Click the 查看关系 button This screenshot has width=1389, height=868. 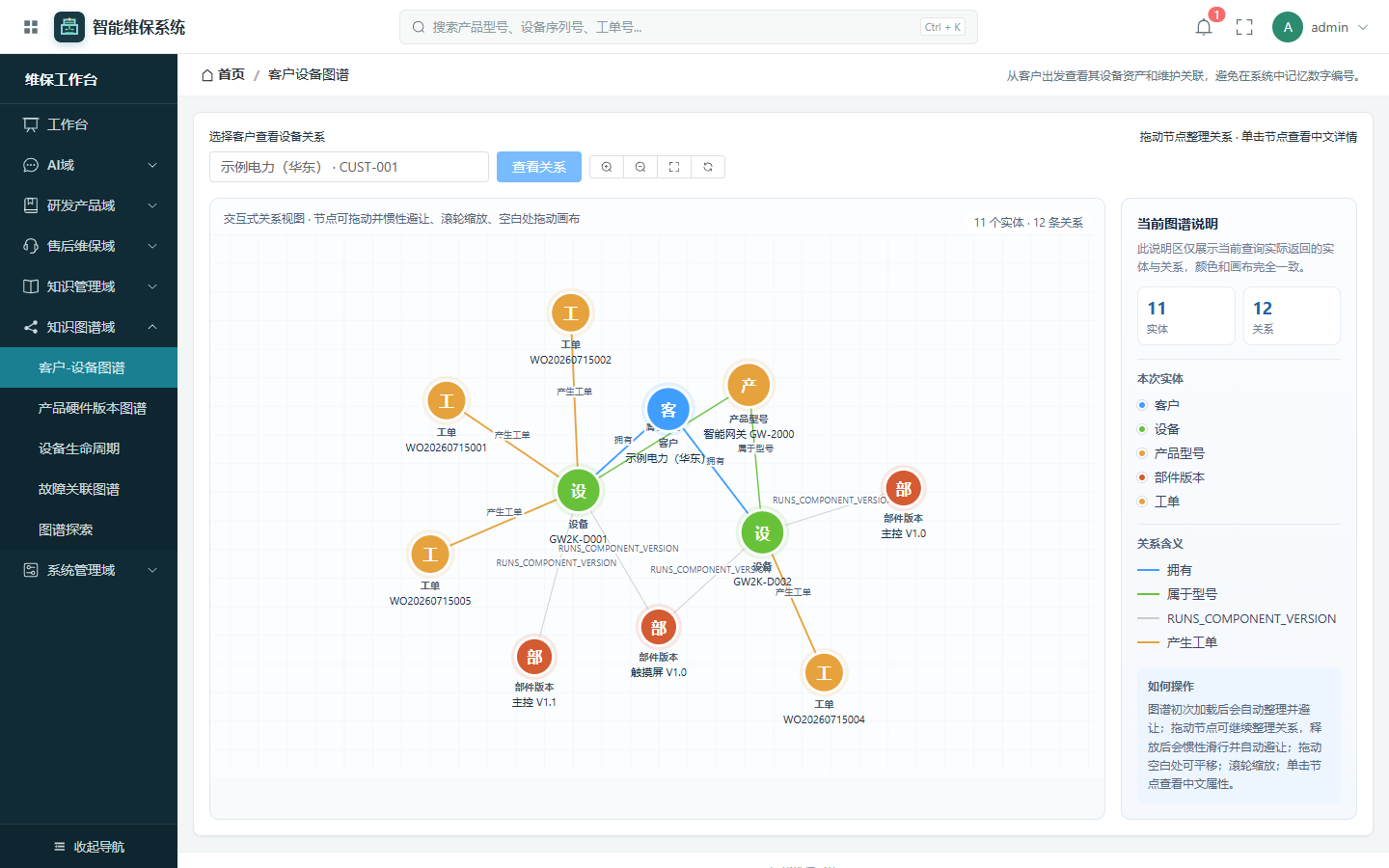(539, 167)
